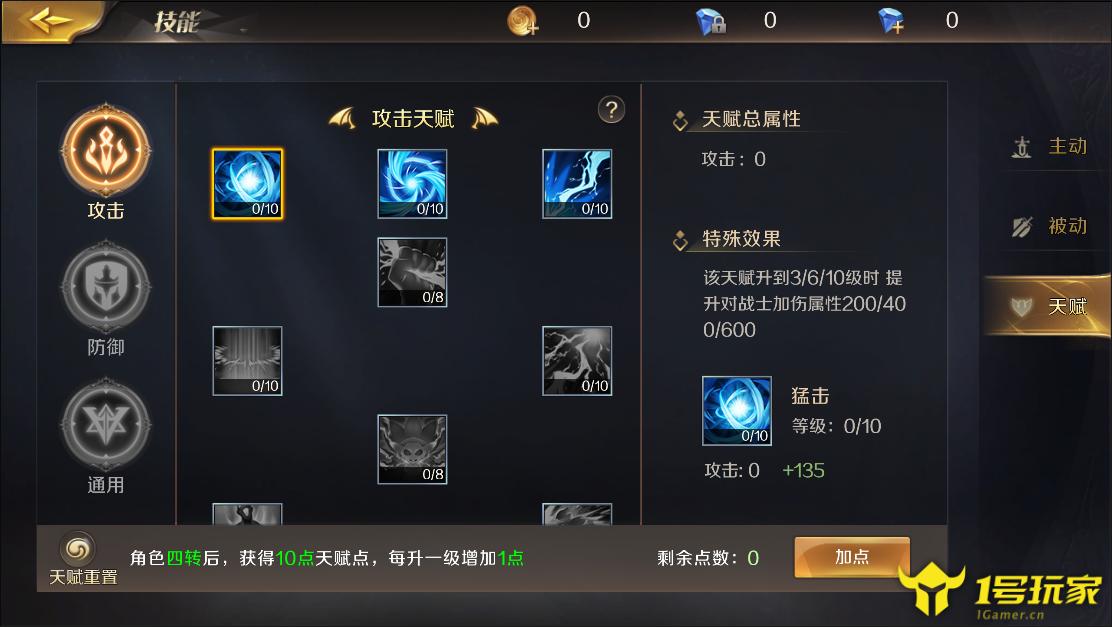This screenshot has width=1112, height=627.
Task: Click the 天赋重置 reset button
Action: coord(82,559)
